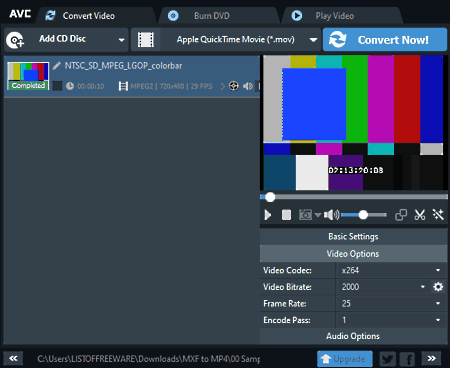This screenshot has width=450, height=368.
Task: Toggle the checkbox next to the file duration
Action: pos(57,86)
